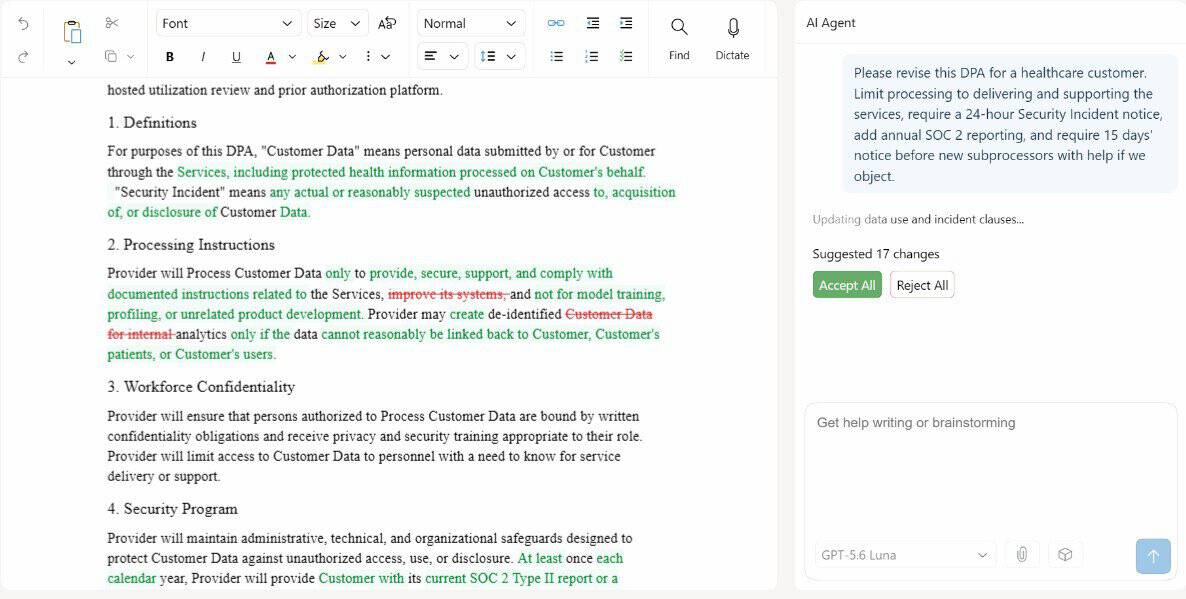
Task: Toggle underline formatting
Action: [x=236, y=57]
